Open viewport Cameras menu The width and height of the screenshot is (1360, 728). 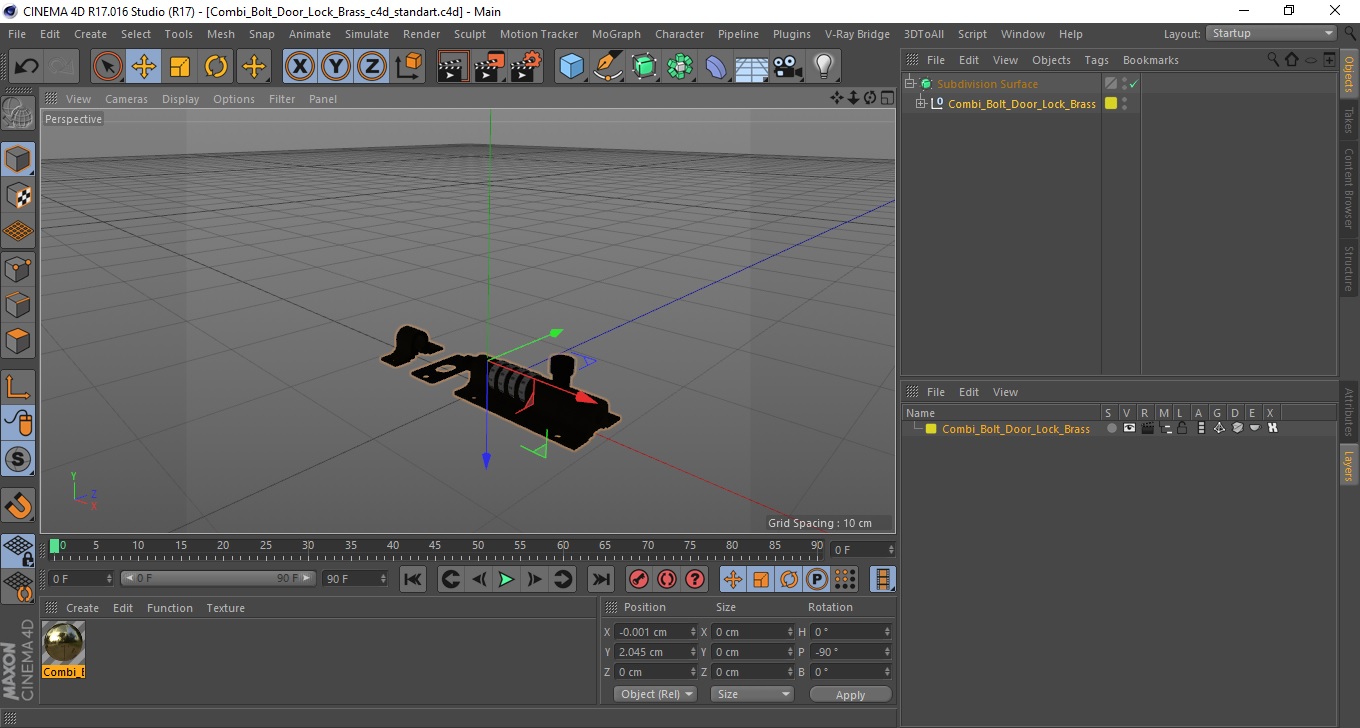(126, 99)
